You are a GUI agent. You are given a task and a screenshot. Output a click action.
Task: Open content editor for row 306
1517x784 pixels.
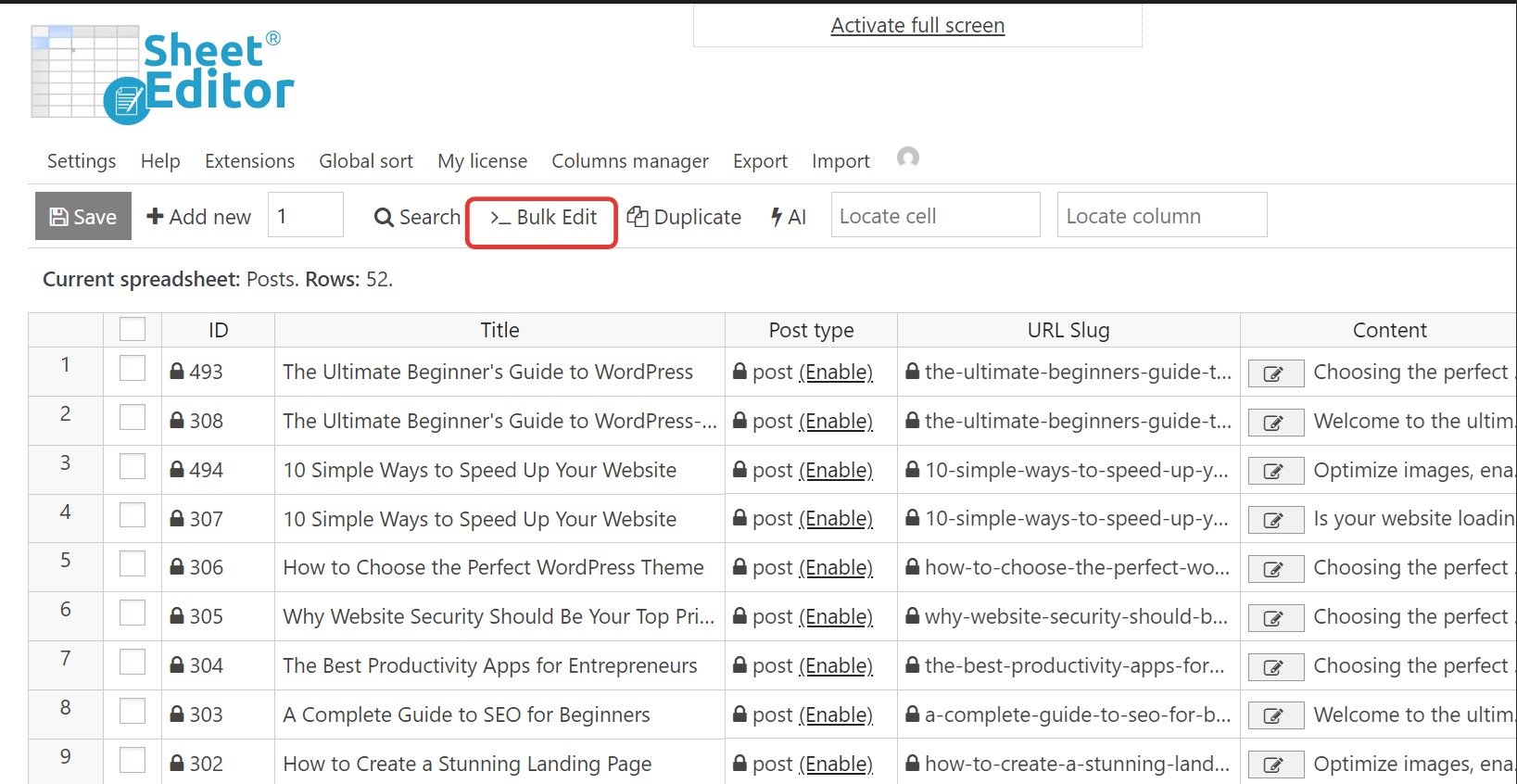point(1276,569)
